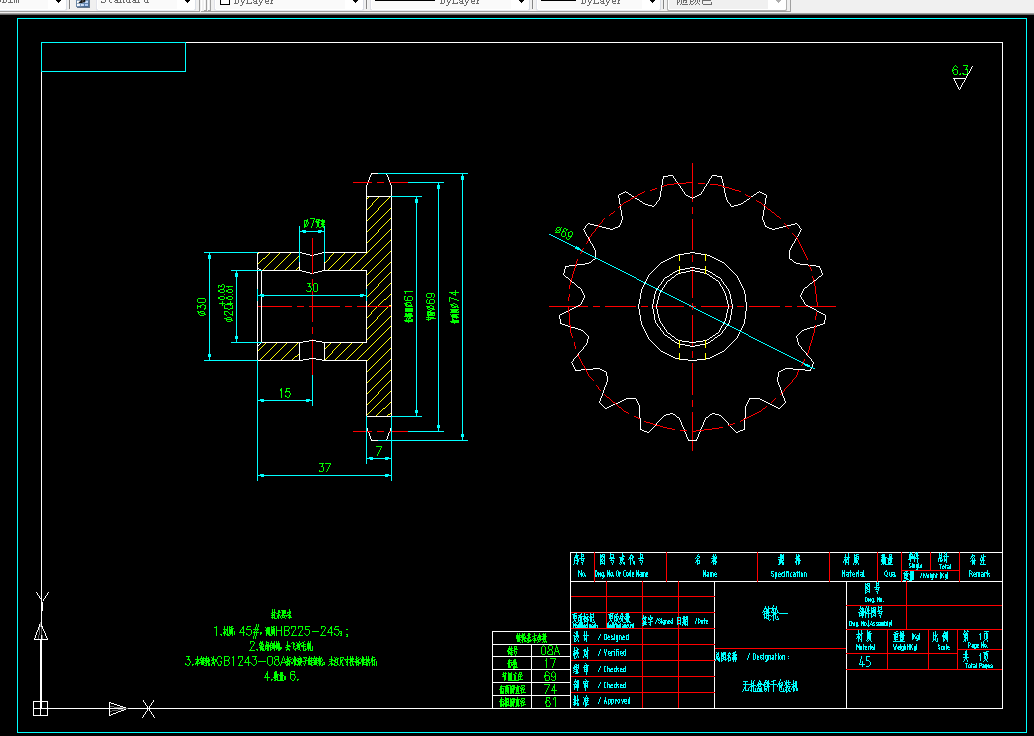Image resolution: width=1034 pixels, height=736 pixels.
Task: Select the 'Qua.' column header
Action: click(890, 574)
